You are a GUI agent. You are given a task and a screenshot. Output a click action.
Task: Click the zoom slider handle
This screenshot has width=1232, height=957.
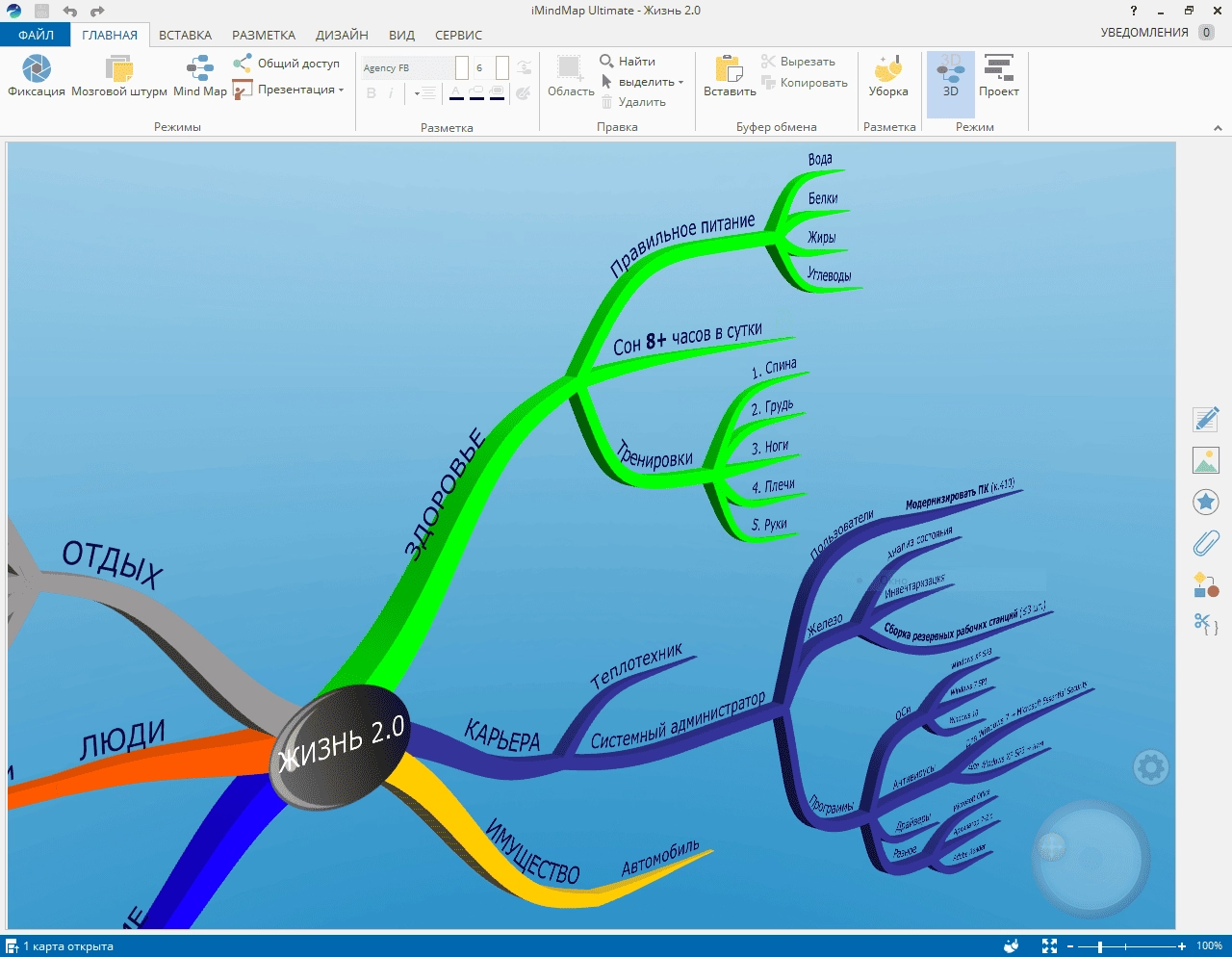coord(1100,946)
